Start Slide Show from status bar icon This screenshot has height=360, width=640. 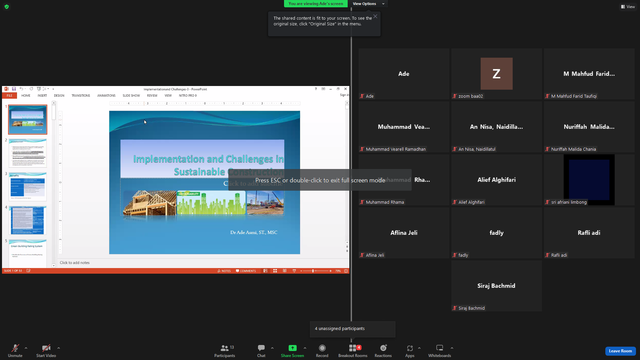[x=294, y=271]
